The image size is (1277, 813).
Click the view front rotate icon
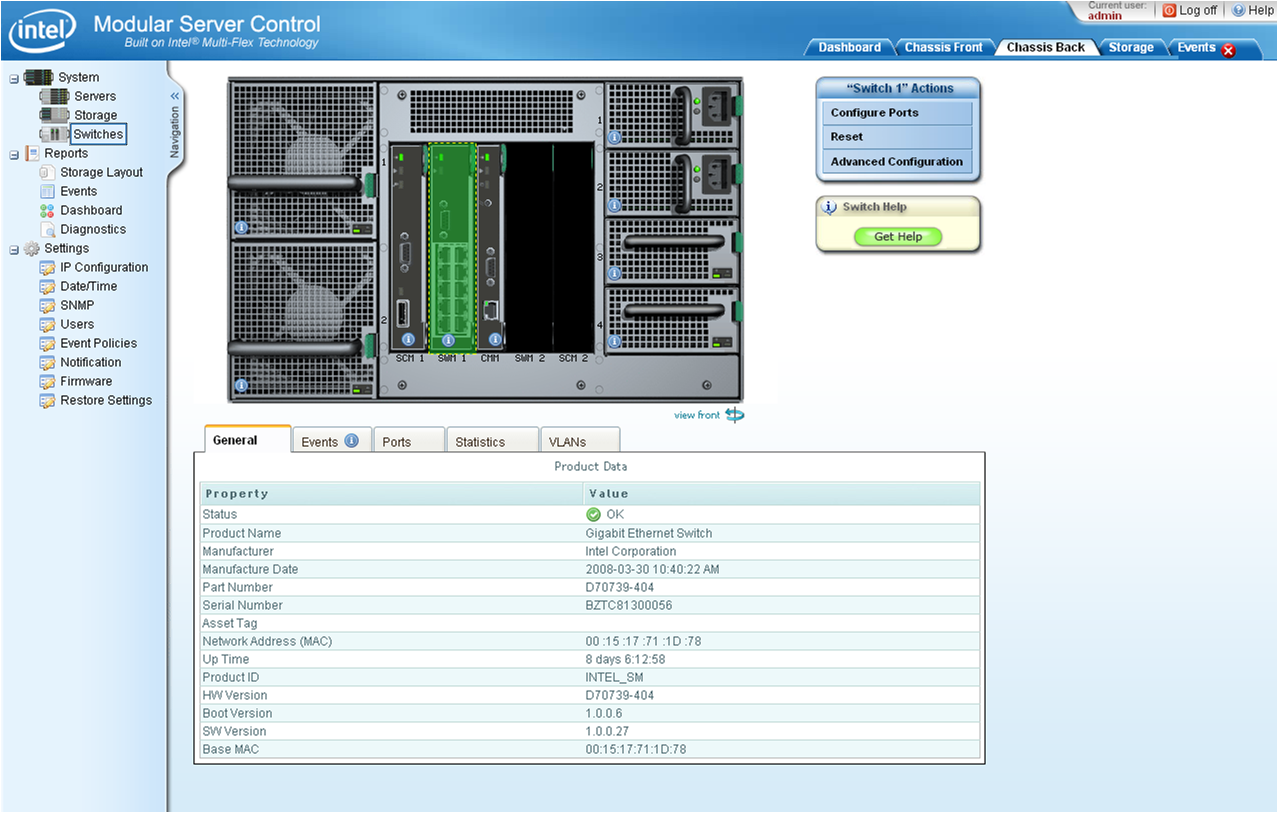pos(735,415)
